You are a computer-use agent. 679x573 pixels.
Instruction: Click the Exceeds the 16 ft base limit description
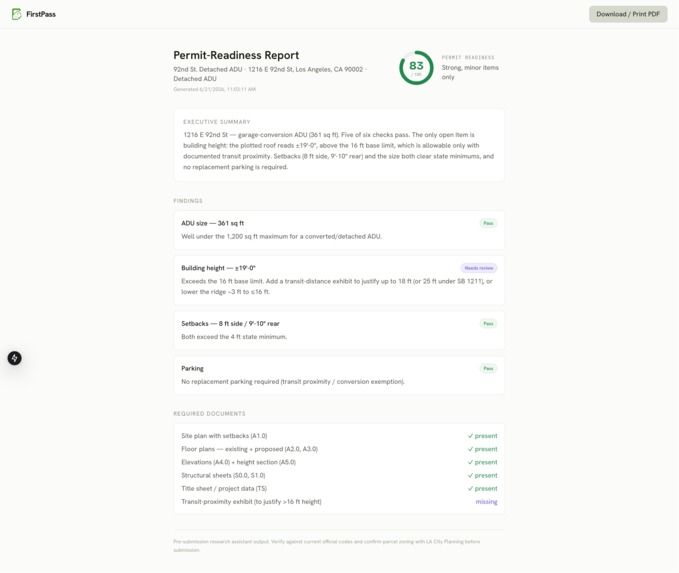pyautogui.click(x=337, y=287)
